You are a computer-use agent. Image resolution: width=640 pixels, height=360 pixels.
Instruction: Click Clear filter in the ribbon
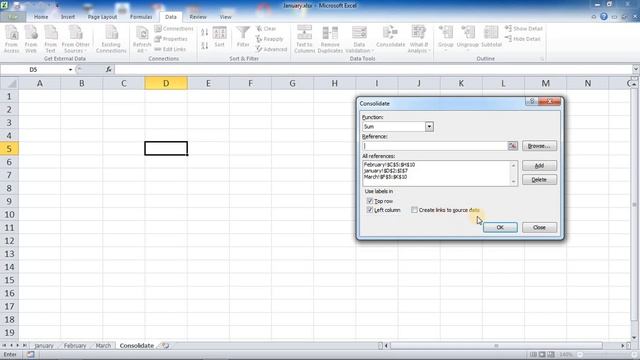coord(266,29)
